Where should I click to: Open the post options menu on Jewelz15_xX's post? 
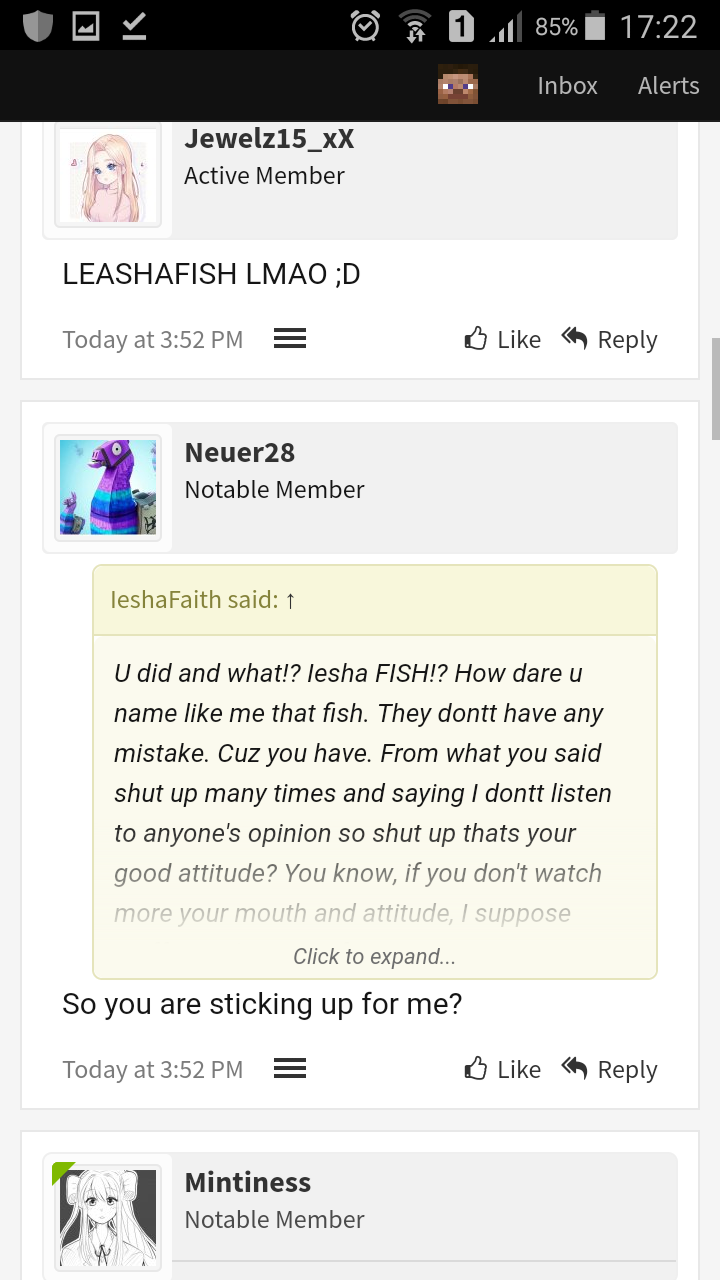(x=290, y=339)
